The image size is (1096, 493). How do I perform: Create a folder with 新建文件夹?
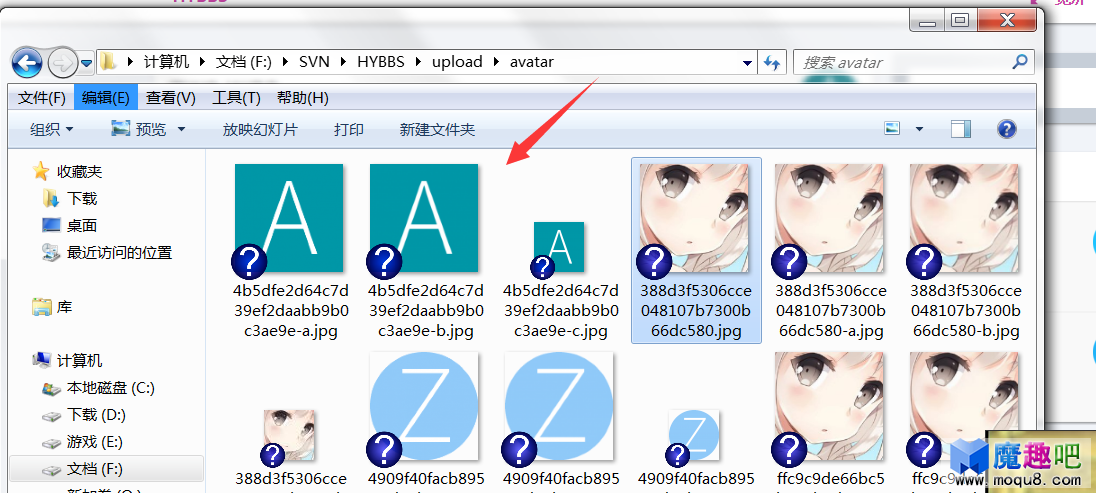[437, 129]
